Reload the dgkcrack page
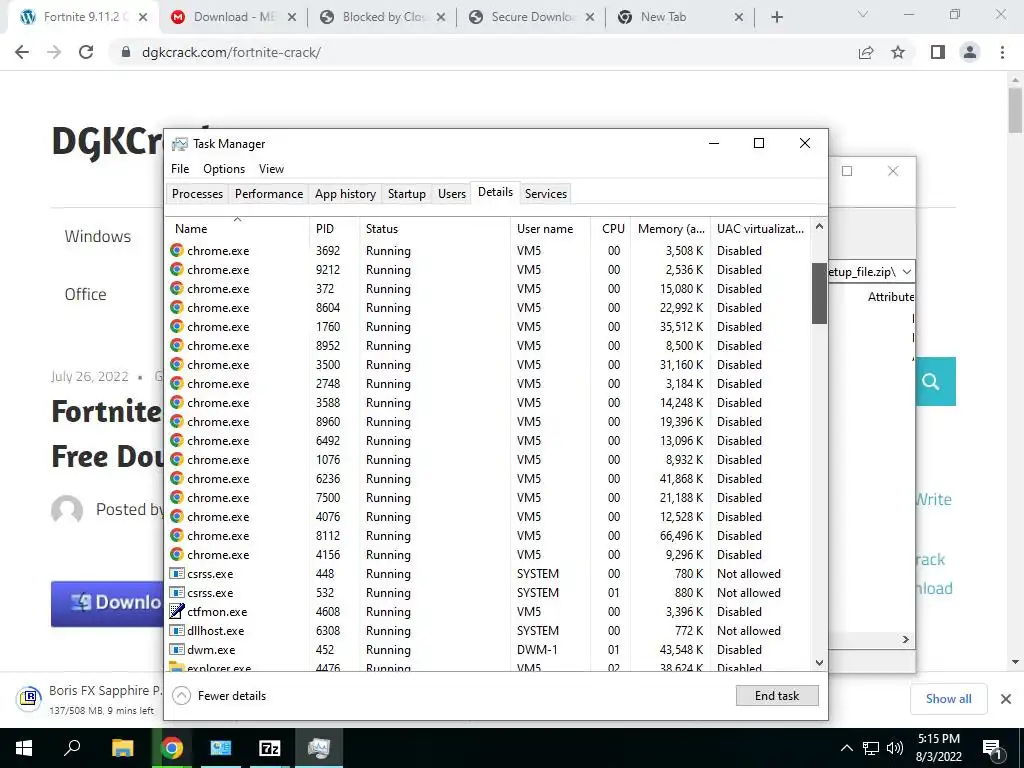The width and height of the screenshot is (1024, 768). click(86, 52)
